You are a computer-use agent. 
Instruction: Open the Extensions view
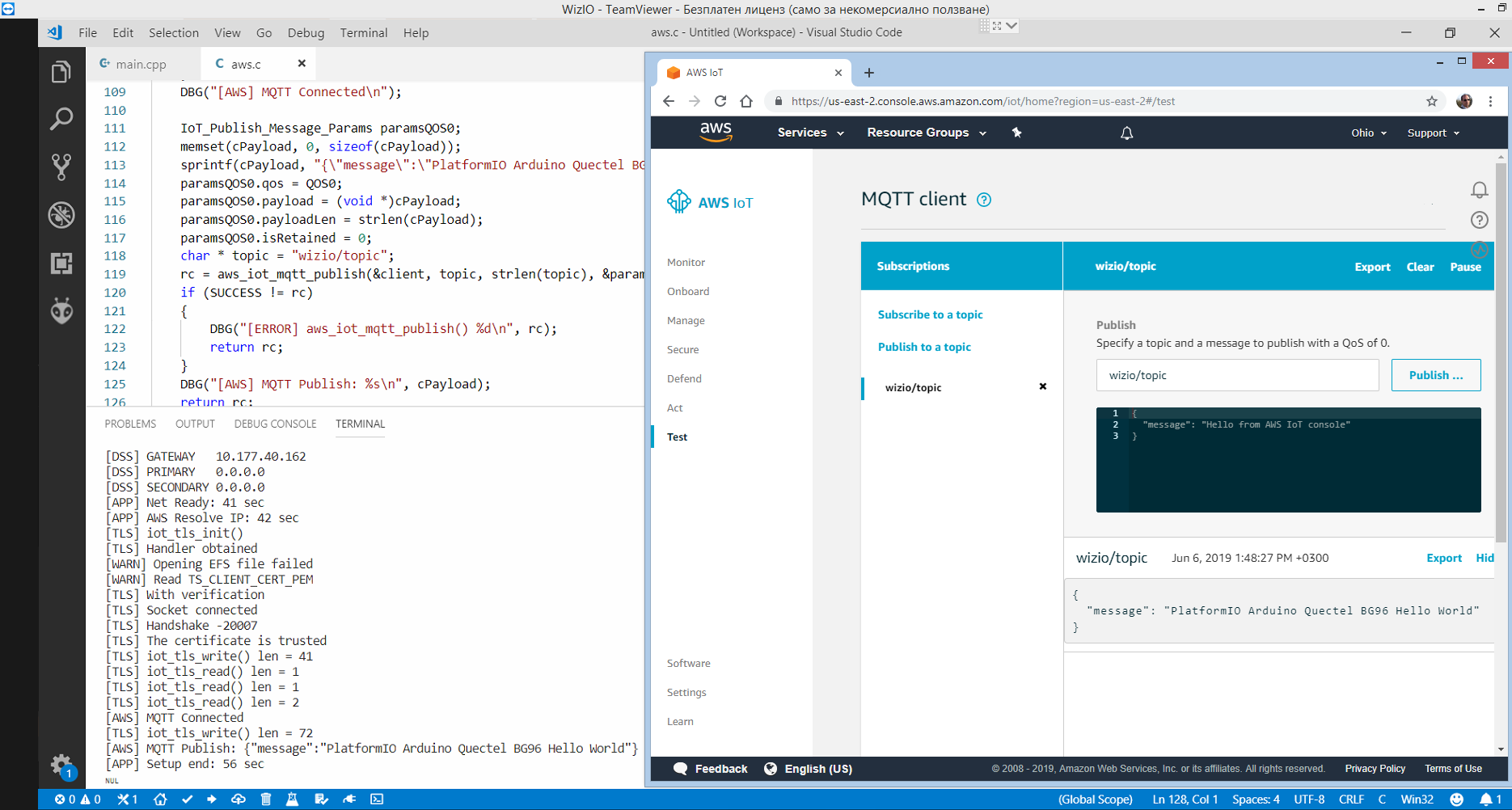coord(61,263)
